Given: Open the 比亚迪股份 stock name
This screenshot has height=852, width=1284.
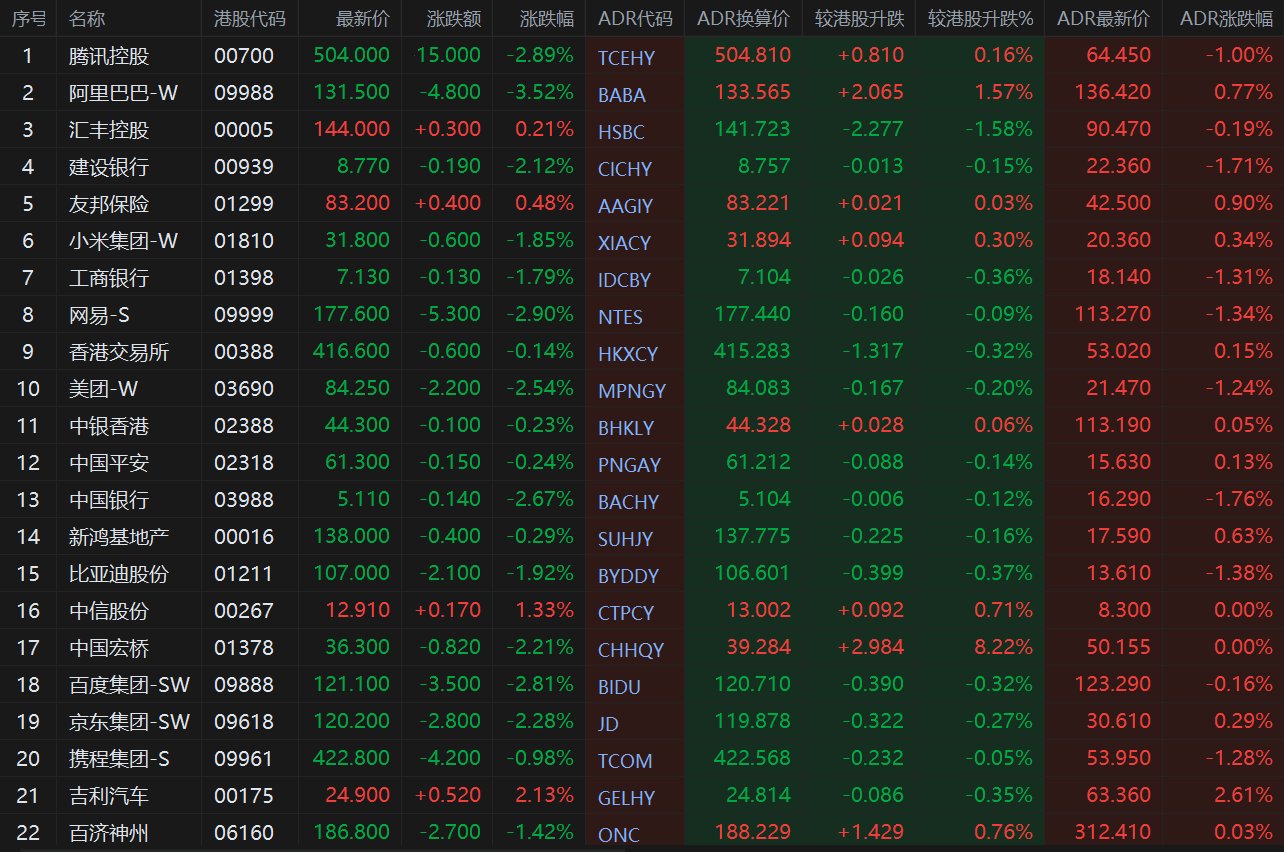Looking at the screenshot, I should 120,573.
